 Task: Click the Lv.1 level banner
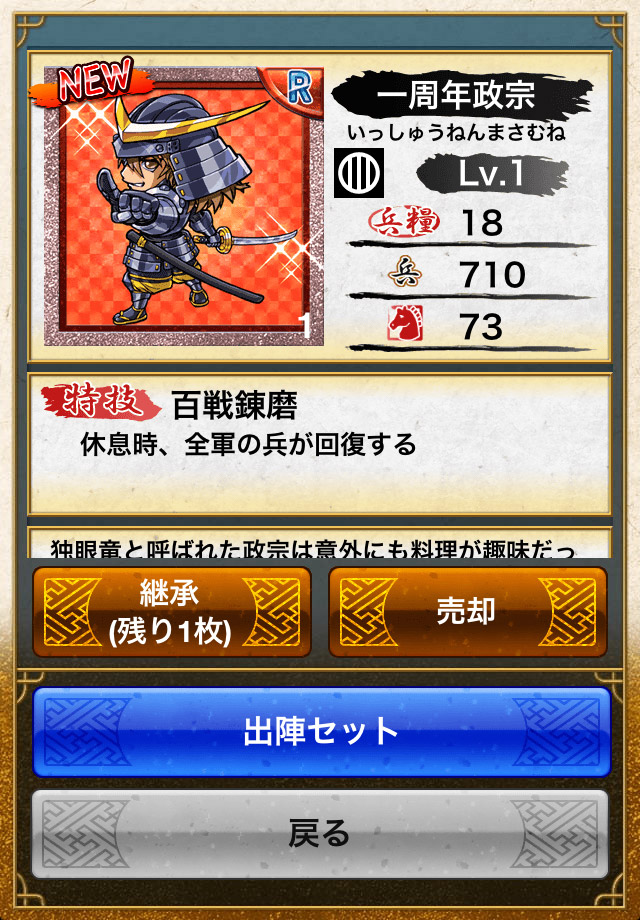[492, 174]
